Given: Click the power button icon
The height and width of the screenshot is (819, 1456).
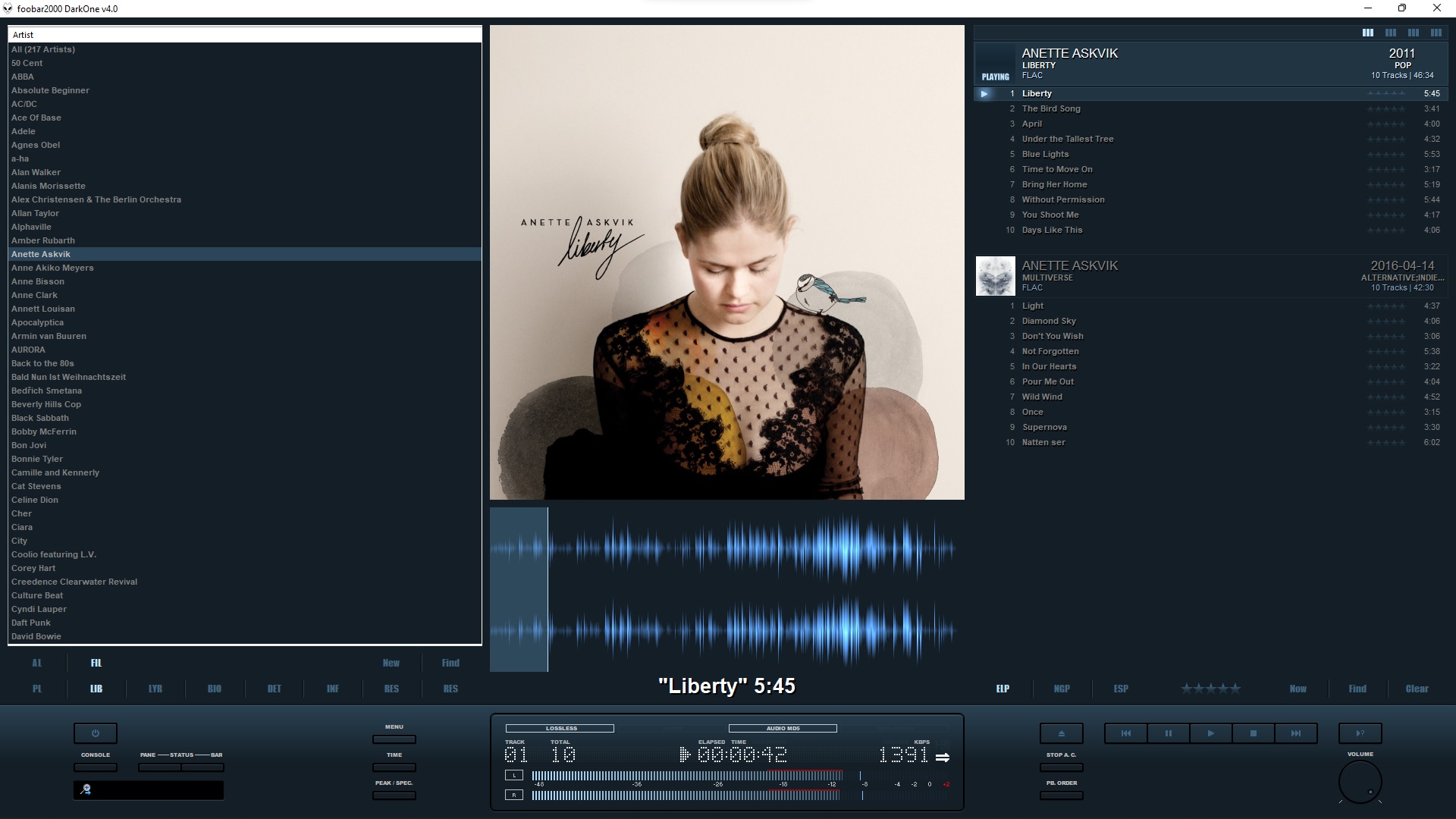Looking at the screenshot, I should click(x=96, y=733).
